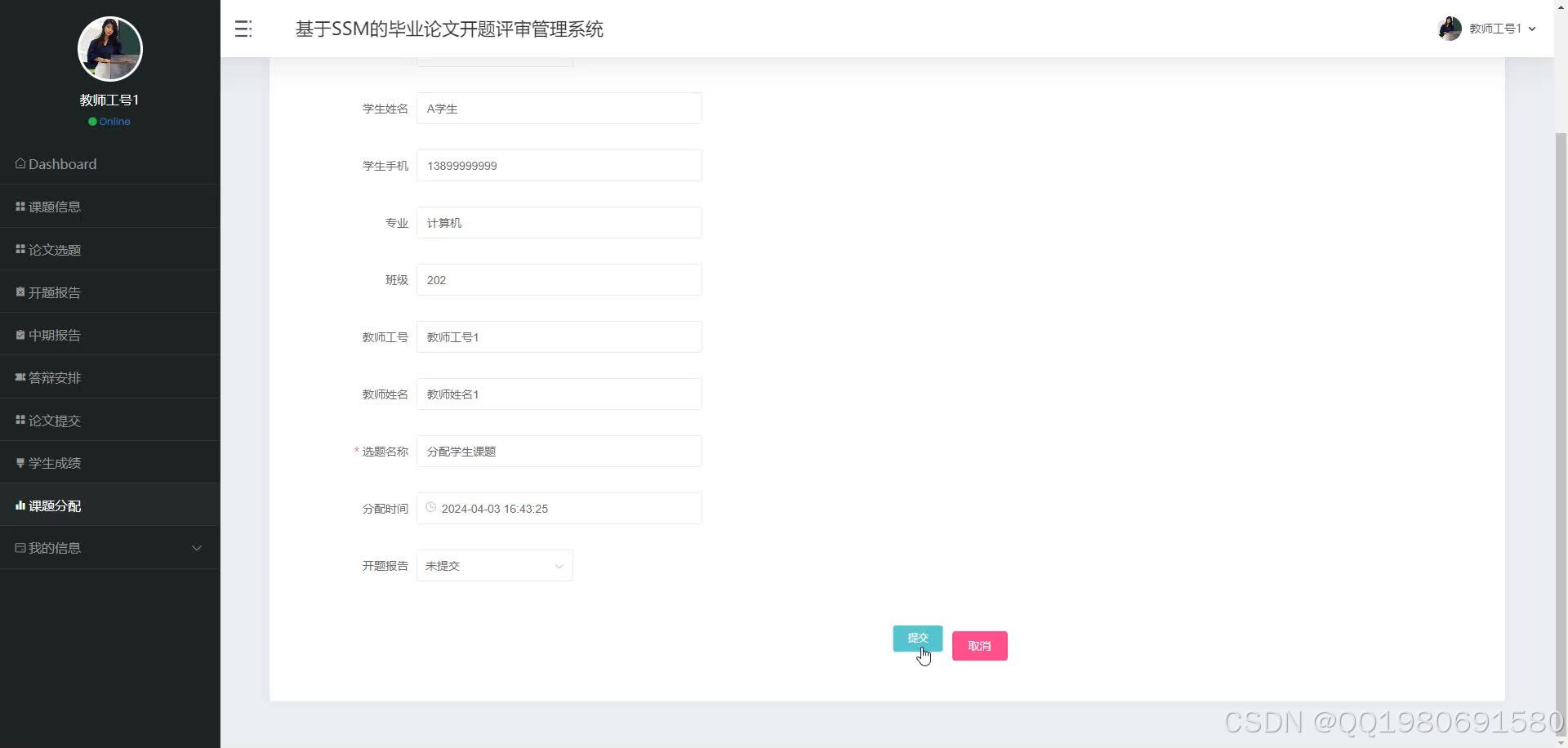Click the 论文选题 icon in the sidebar
This screenshot has width=1568, height=748.
point(20,249)
